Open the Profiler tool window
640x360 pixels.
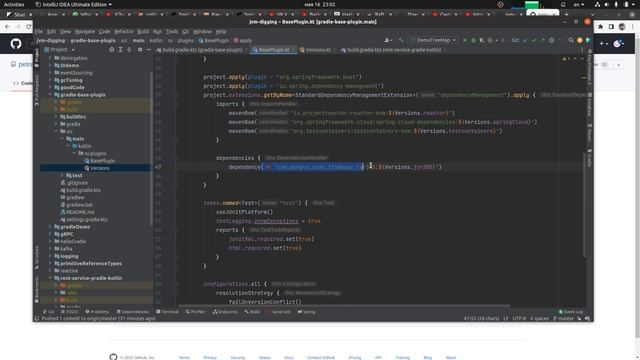tap(195, 312)
